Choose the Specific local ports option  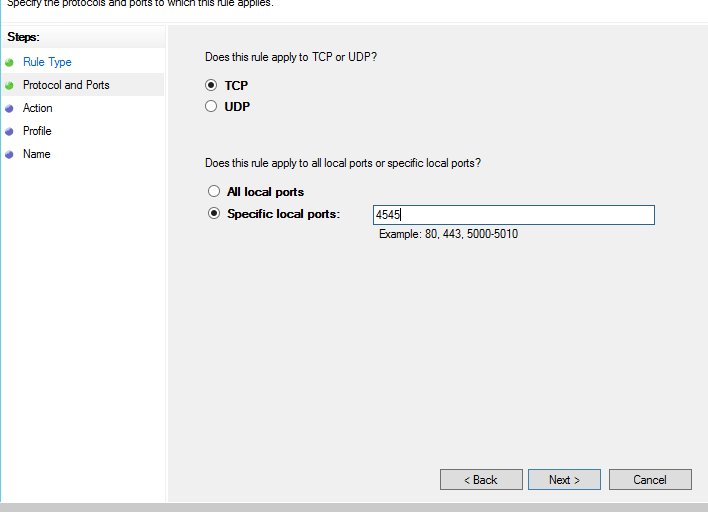pos(214,213)
